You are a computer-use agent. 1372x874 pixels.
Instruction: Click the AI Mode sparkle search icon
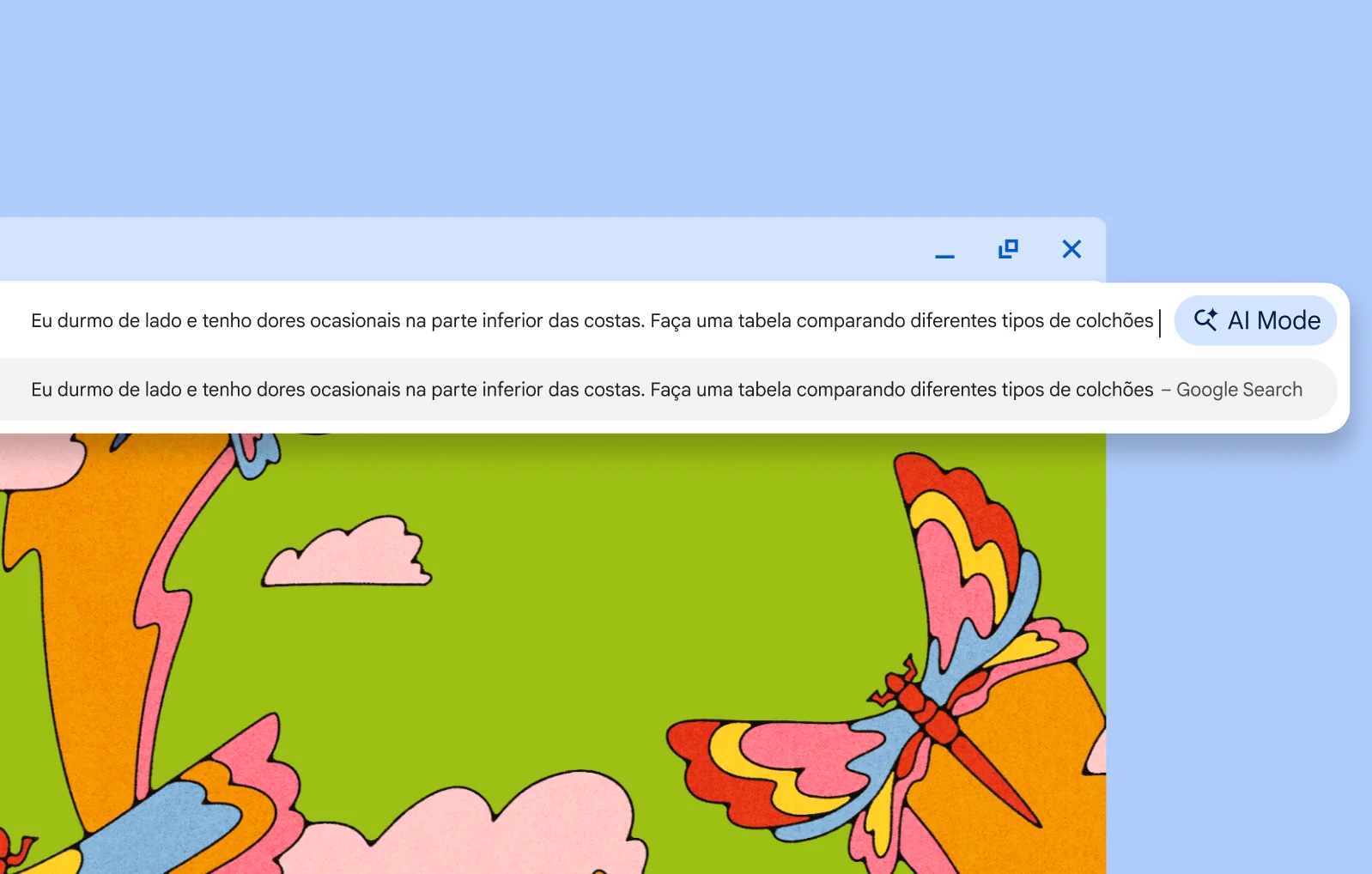pos(1205,319)
